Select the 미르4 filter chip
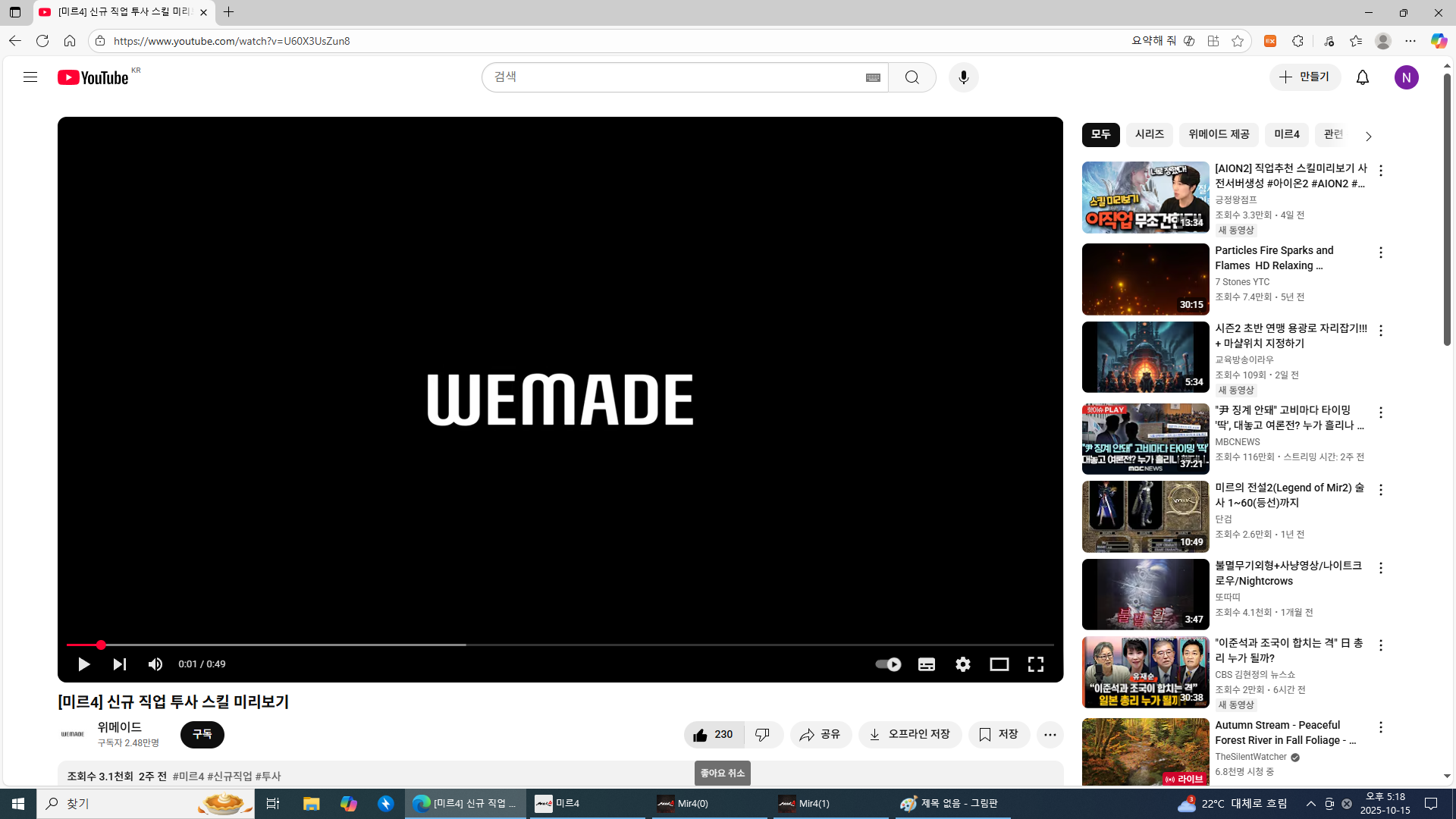The image size is (1456, 819). [x=1286, y=134]
